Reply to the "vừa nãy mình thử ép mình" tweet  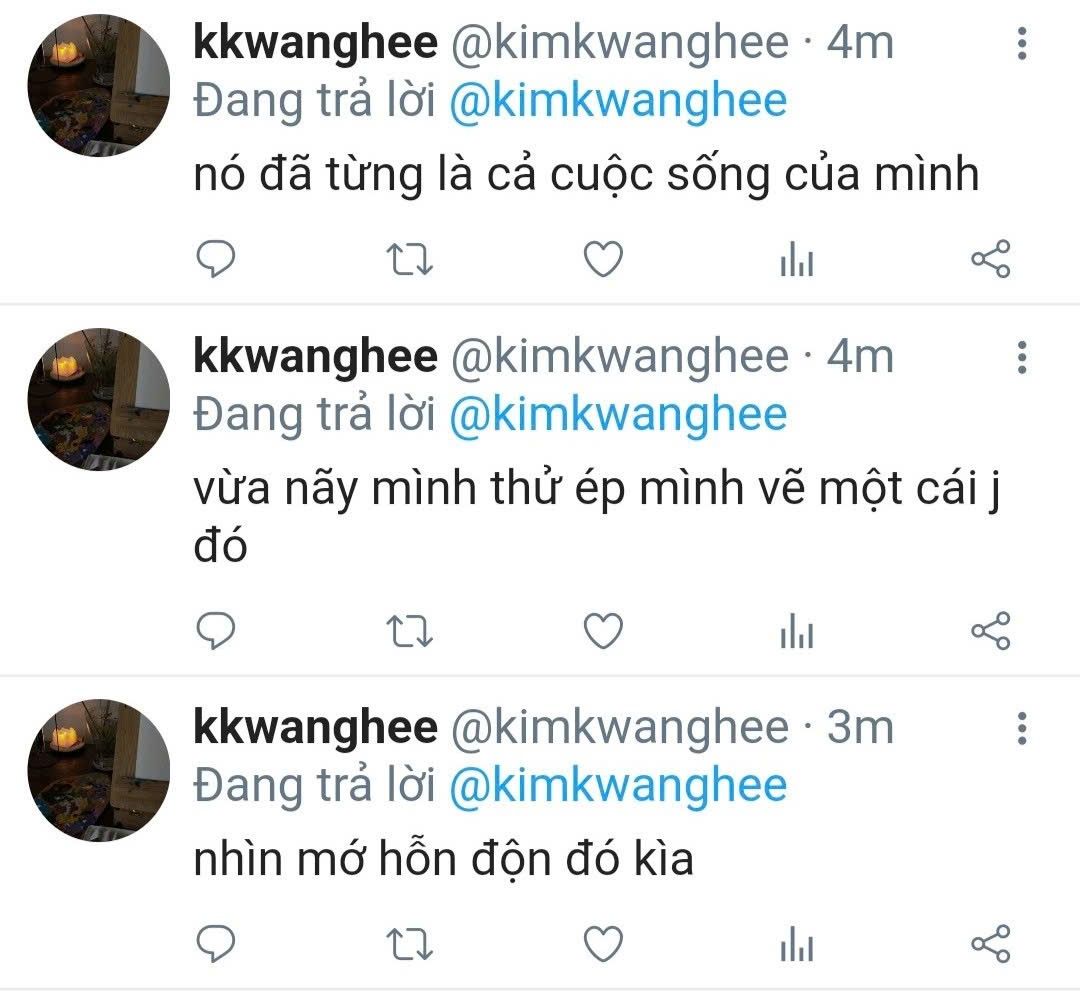(216, 631)
